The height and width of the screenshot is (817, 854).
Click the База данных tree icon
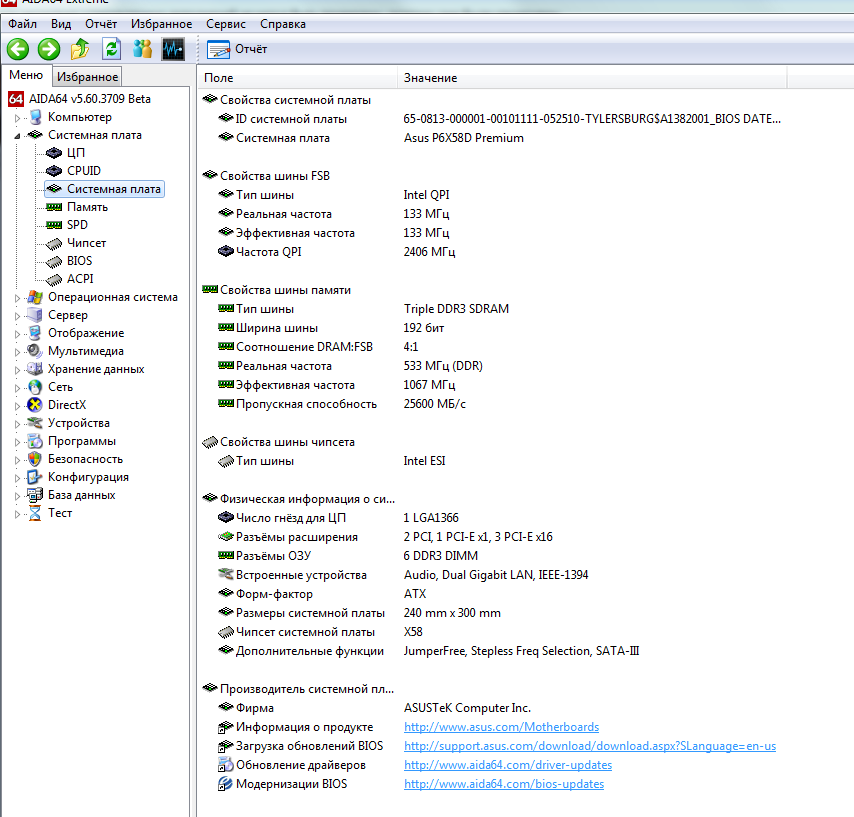pos(35,495)
